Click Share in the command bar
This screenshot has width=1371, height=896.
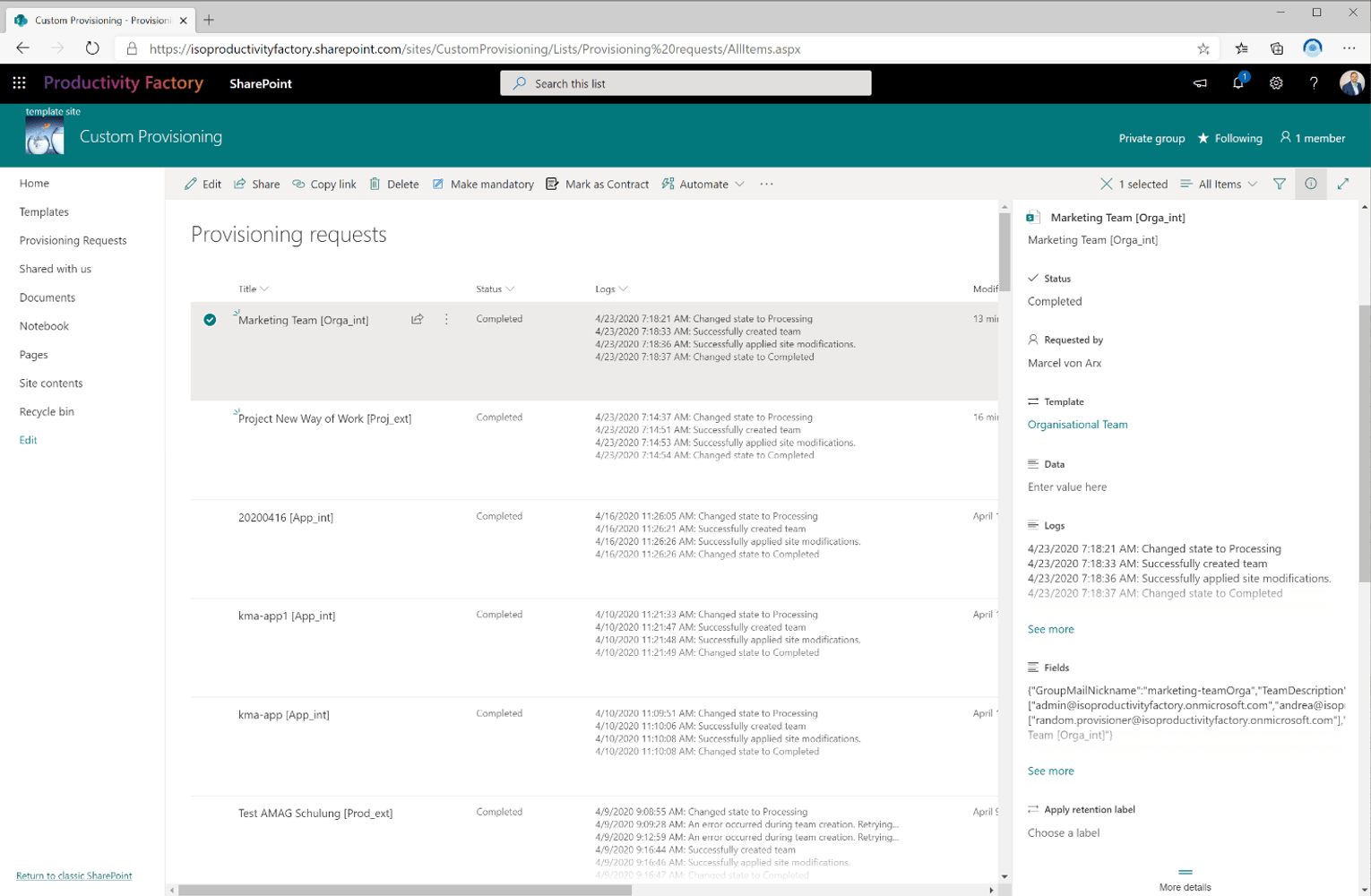coord(257,184)
